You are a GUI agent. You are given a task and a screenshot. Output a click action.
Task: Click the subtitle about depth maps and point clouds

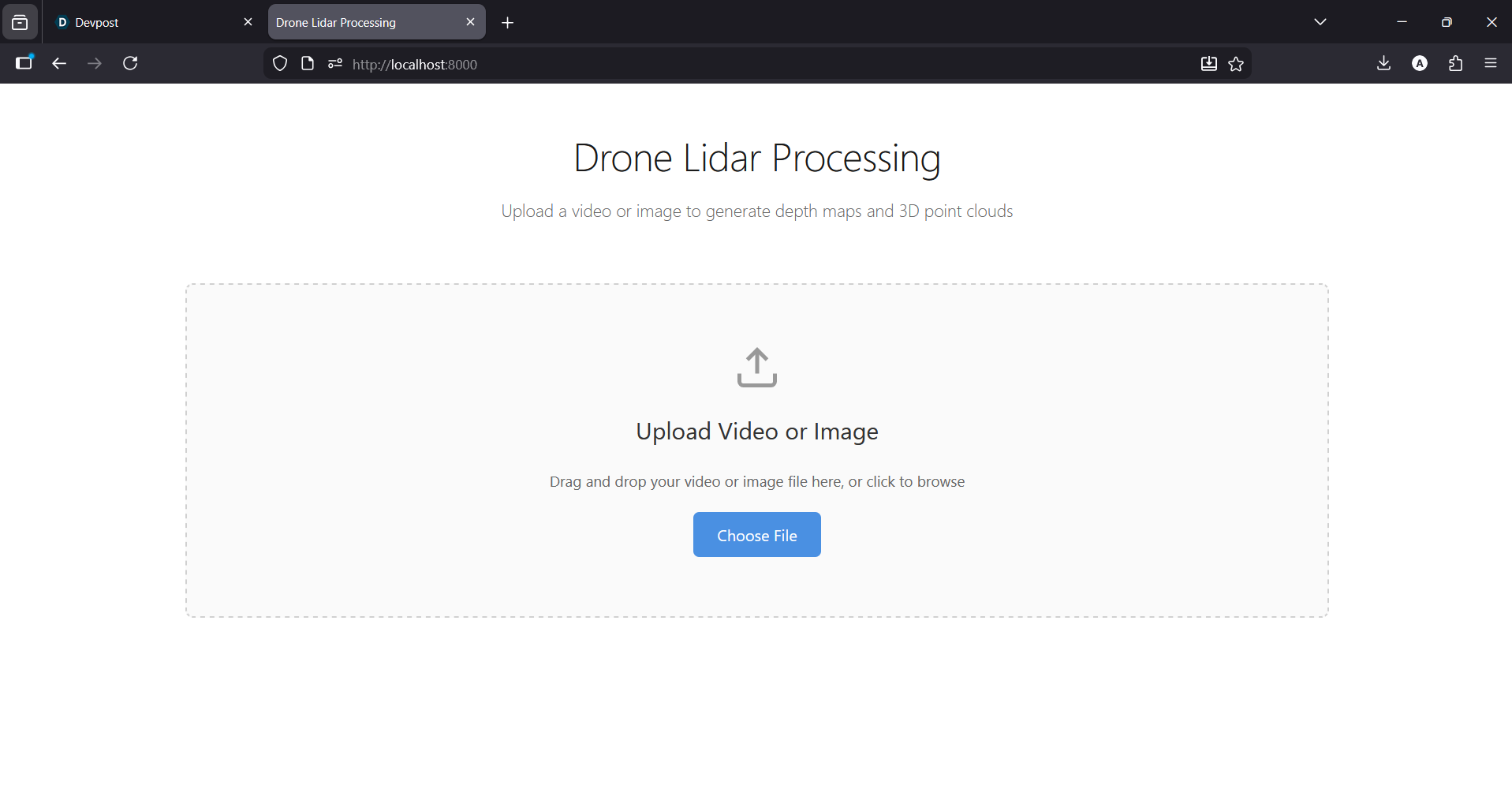click(x=756, y=211)
